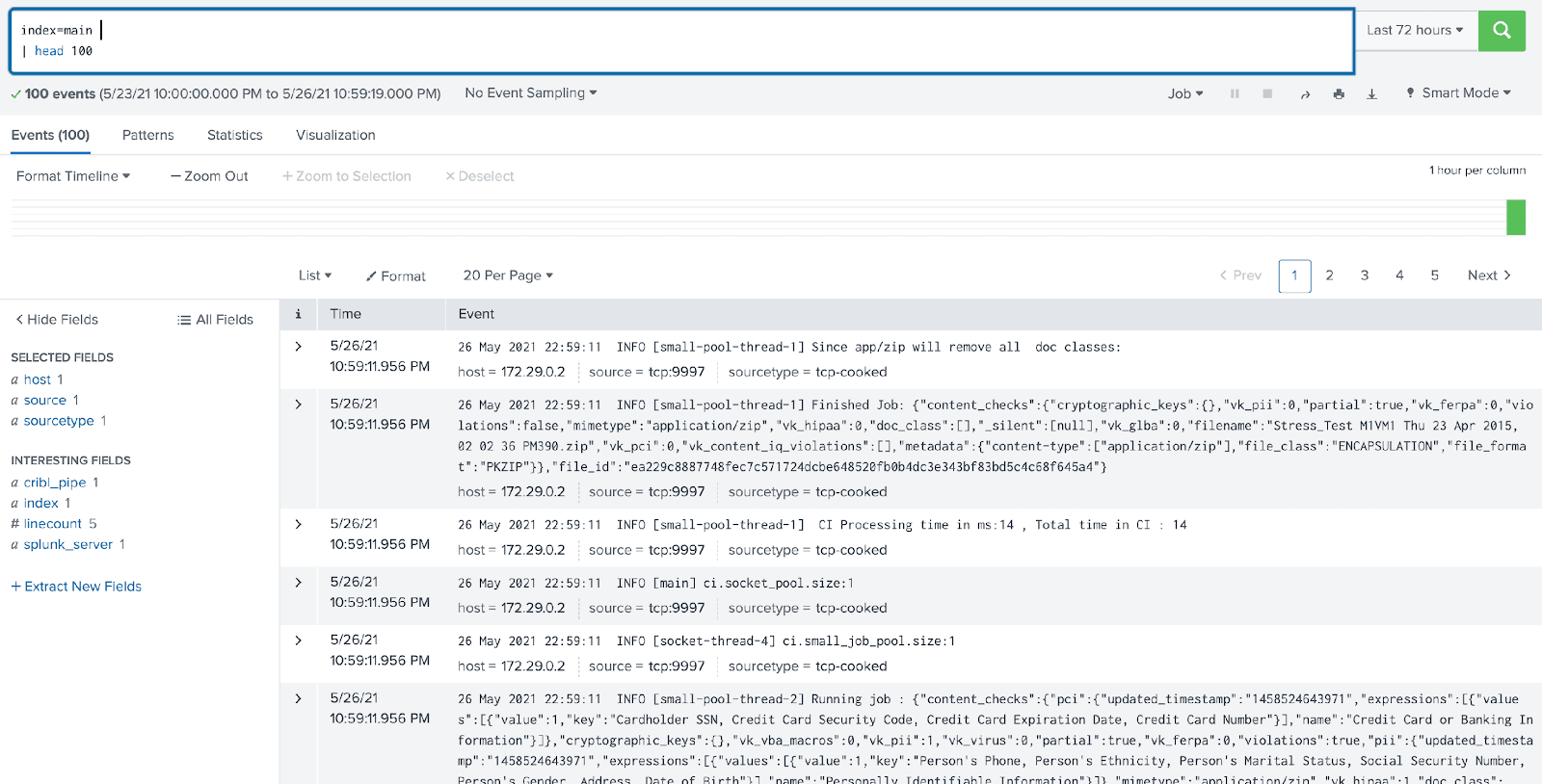Expand the Finished Job event row

[298, 405]
